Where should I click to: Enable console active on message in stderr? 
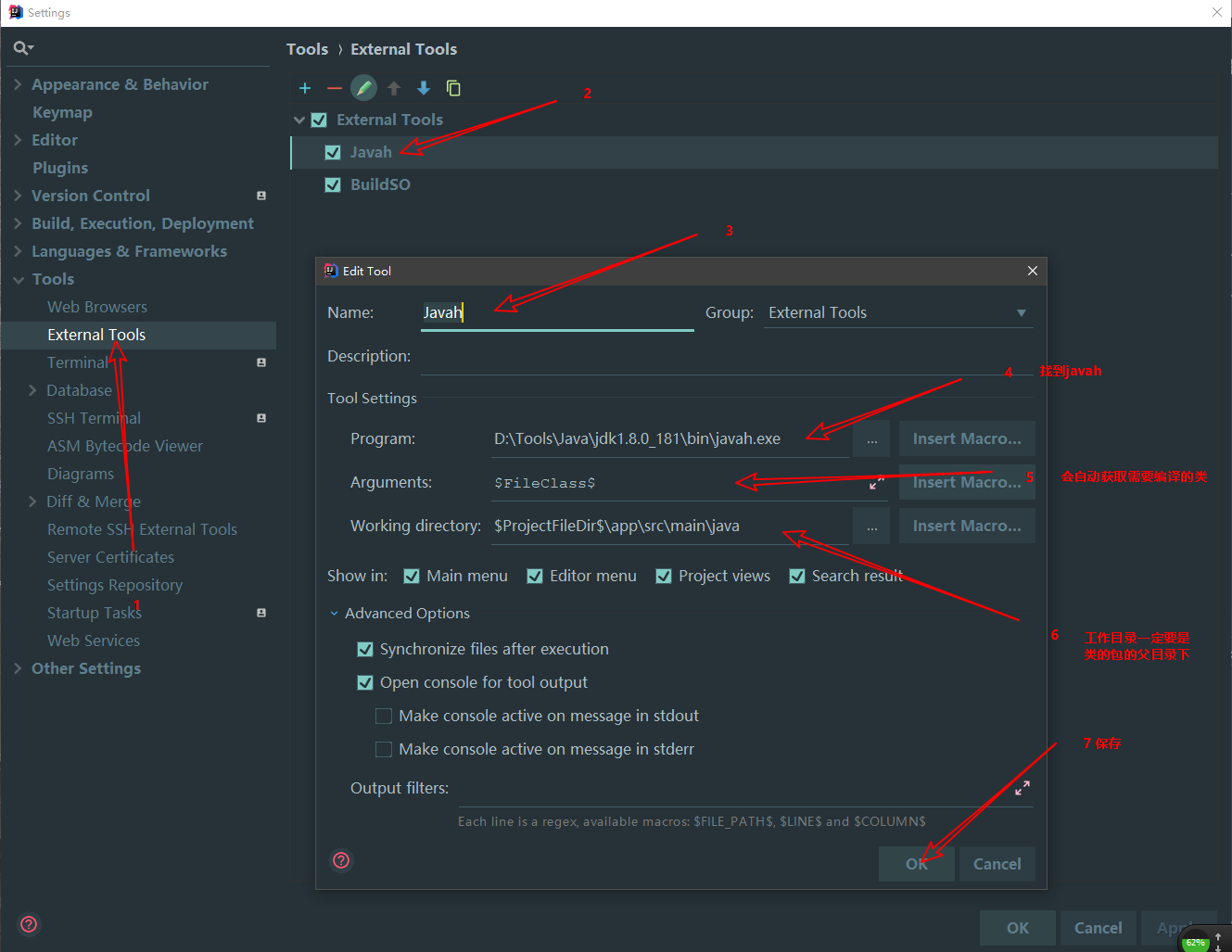coord(384,749)
